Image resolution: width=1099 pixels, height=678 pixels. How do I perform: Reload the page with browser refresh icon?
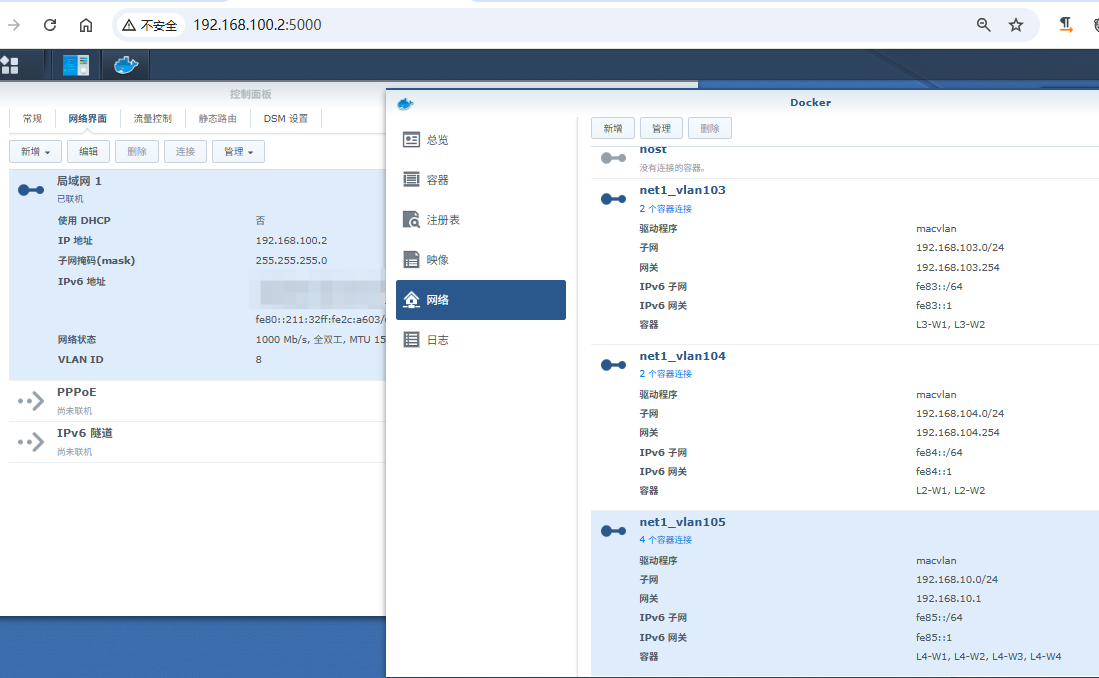click(50, 25)
